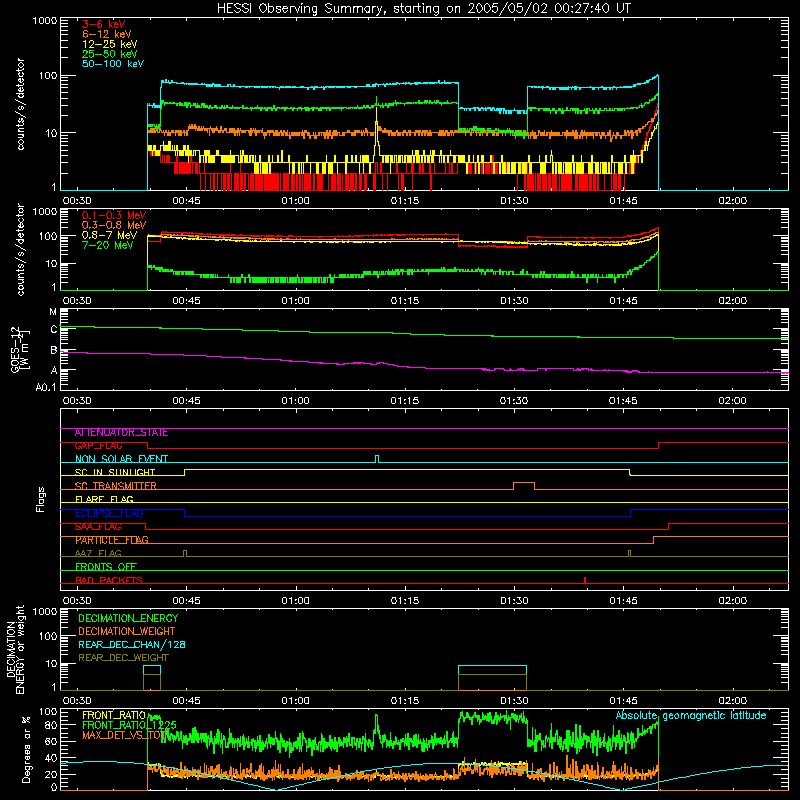Viewport: 800px width, 800px height.
Task: Click the green FRONT_RATIO_1225 legend label
Action: (x=129, y=725)
